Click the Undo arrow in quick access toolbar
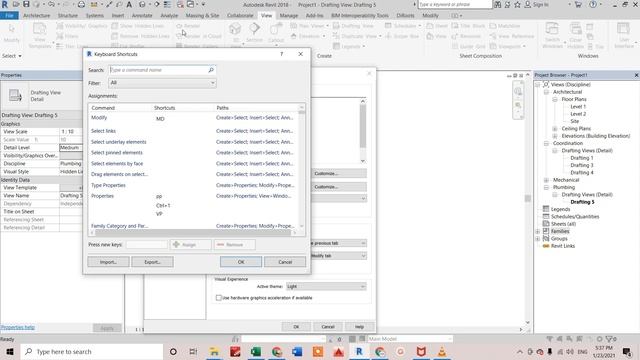This screenshot has height=360, width=640. (x=51, y=4)
